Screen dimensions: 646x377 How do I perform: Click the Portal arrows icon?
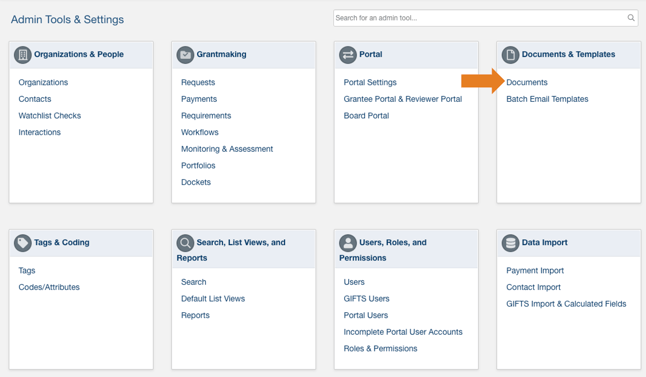348,55
